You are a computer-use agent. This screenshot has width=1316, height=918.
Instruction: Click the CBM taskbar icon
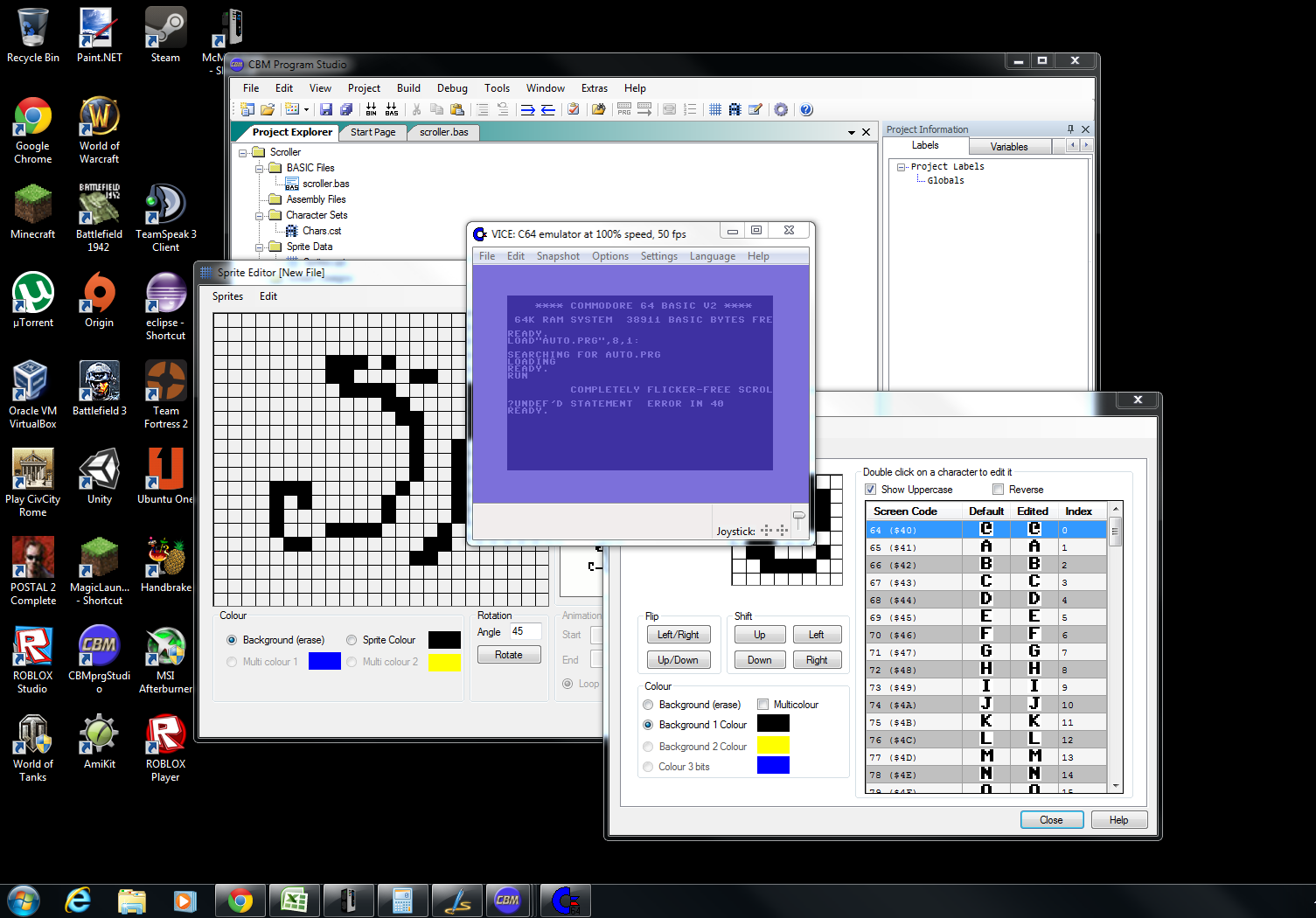coord(507,900)
